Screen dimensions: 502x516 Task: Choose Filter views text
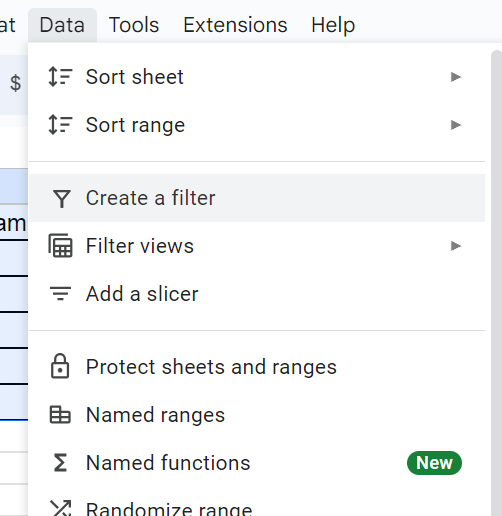(x=140, y=246)
